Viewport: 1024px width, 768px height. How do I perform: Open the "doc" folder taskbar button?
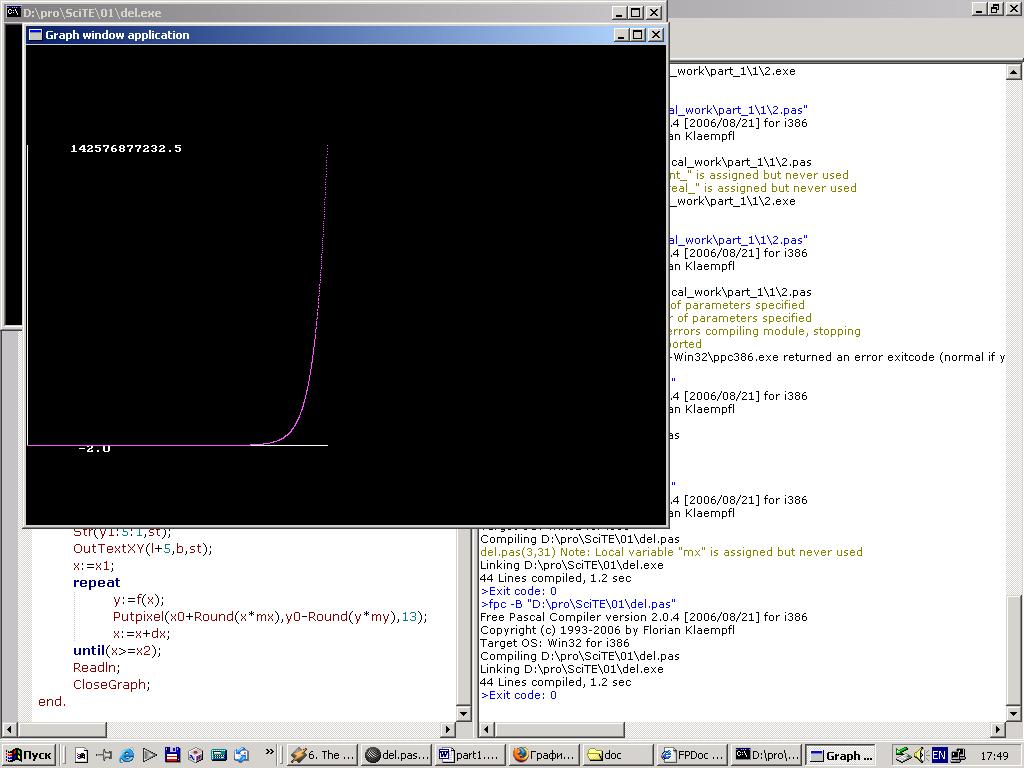point(617,755)
